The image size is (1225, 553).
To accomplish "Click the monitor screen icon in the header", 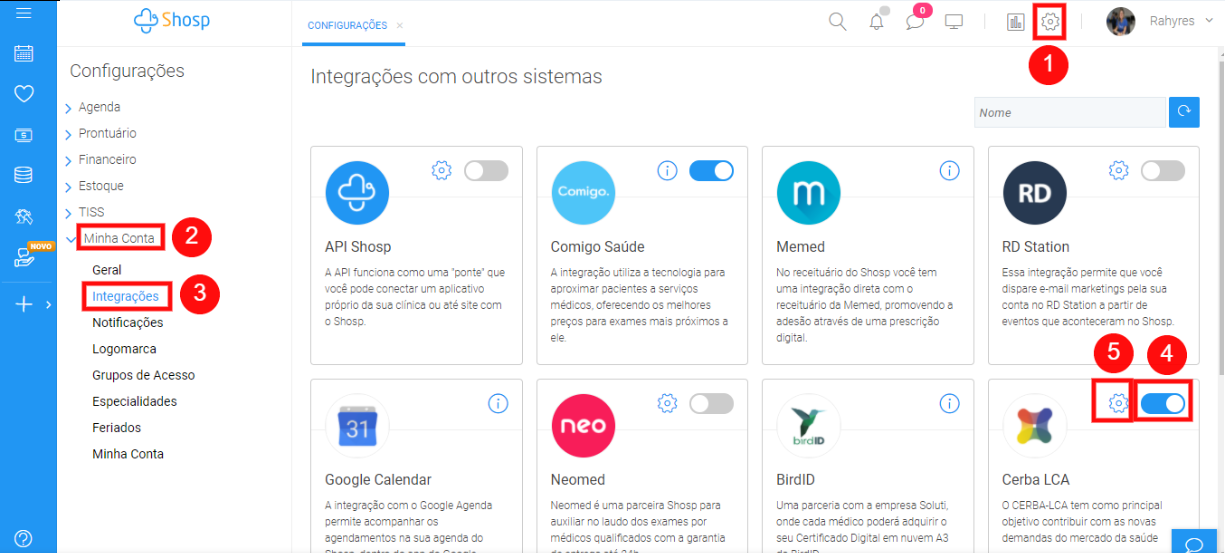I will coord(954,22).
